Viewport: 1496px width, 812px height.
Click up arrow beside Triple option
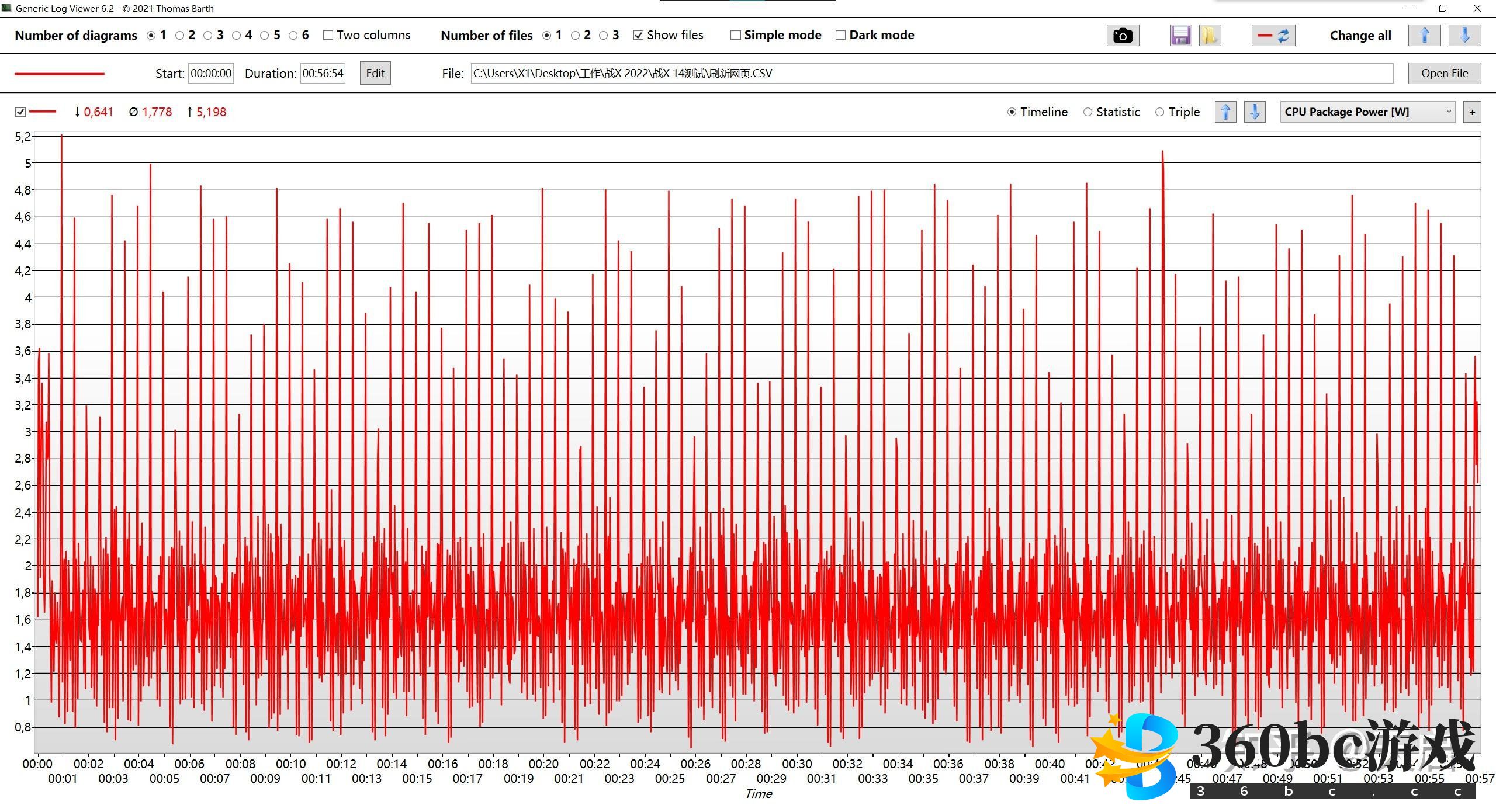click(x=1225, y=112)
